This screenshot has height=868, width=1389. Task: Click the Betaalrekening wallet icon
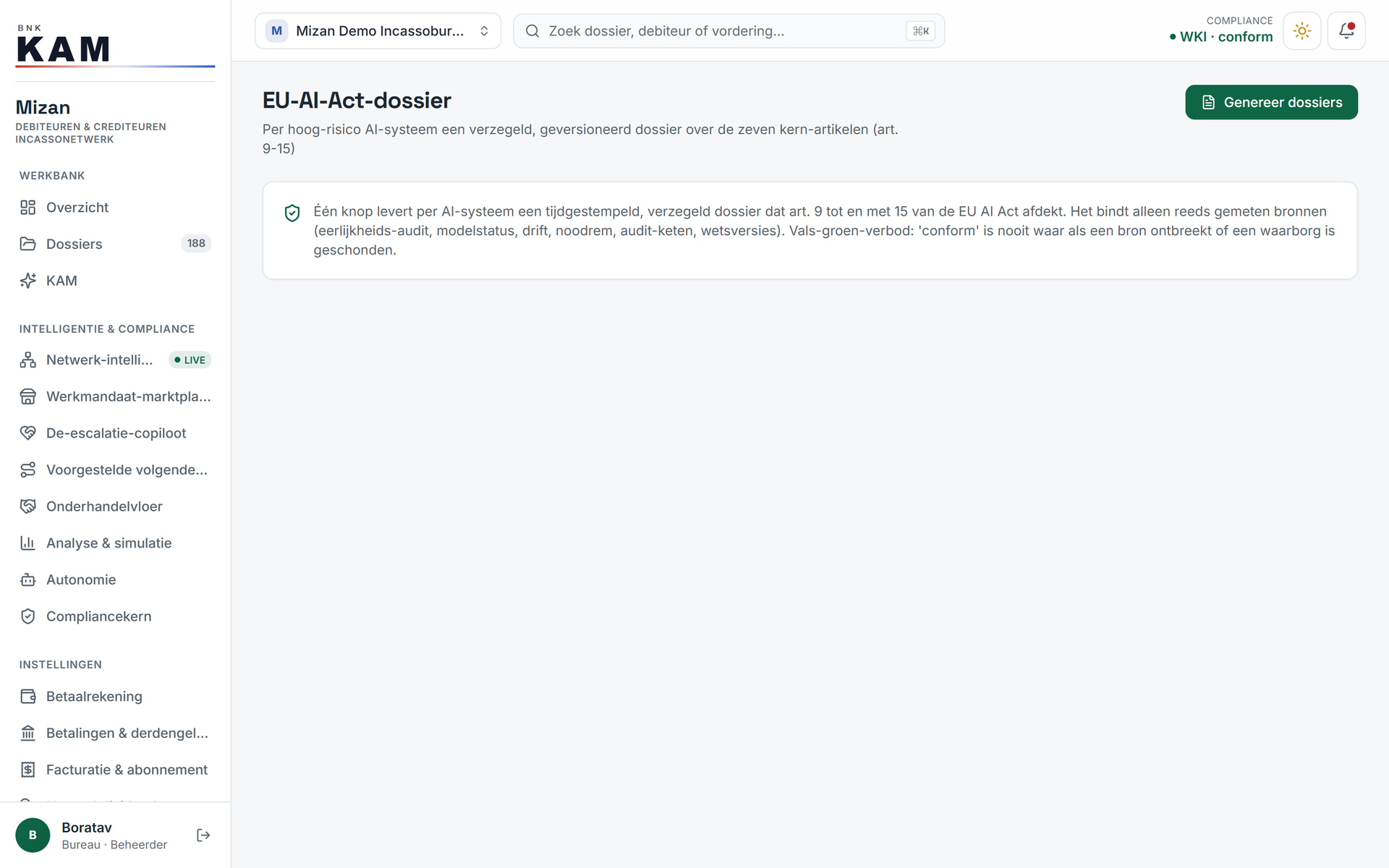pyautogui.click(x=27, y=697)
